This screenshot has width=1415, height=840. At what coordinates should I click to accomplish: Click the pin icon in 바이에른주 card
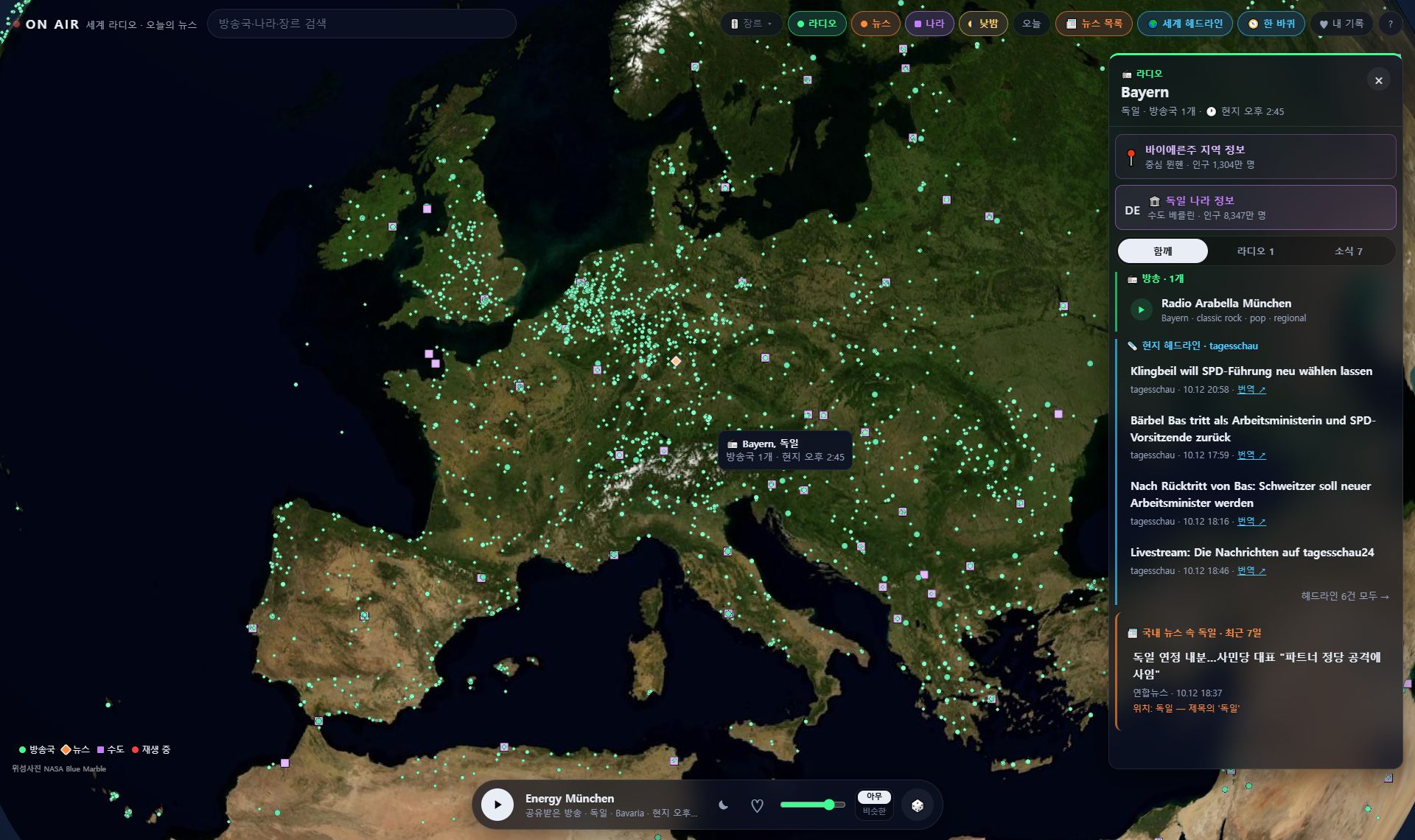pos(1131,157)
